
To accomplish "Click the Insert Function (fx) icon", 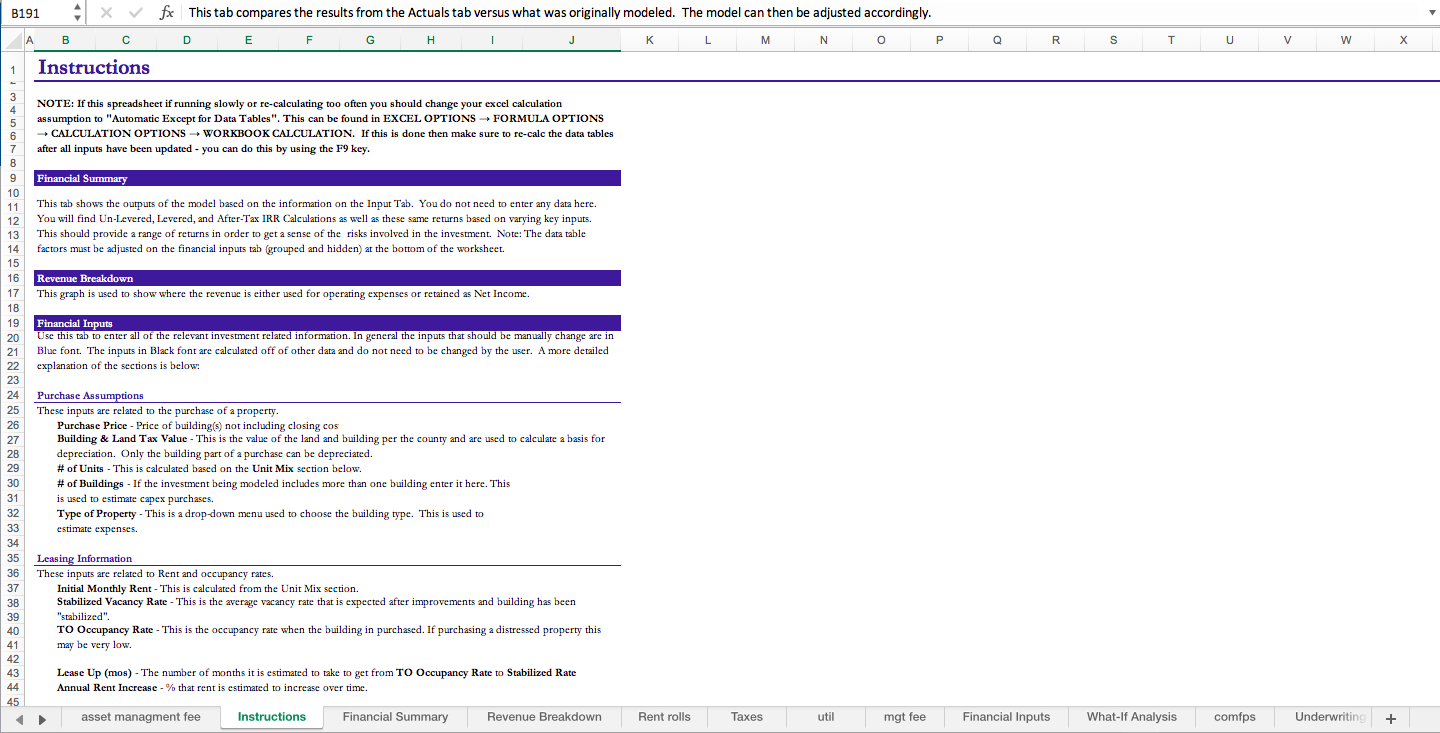I will (166, 12).
